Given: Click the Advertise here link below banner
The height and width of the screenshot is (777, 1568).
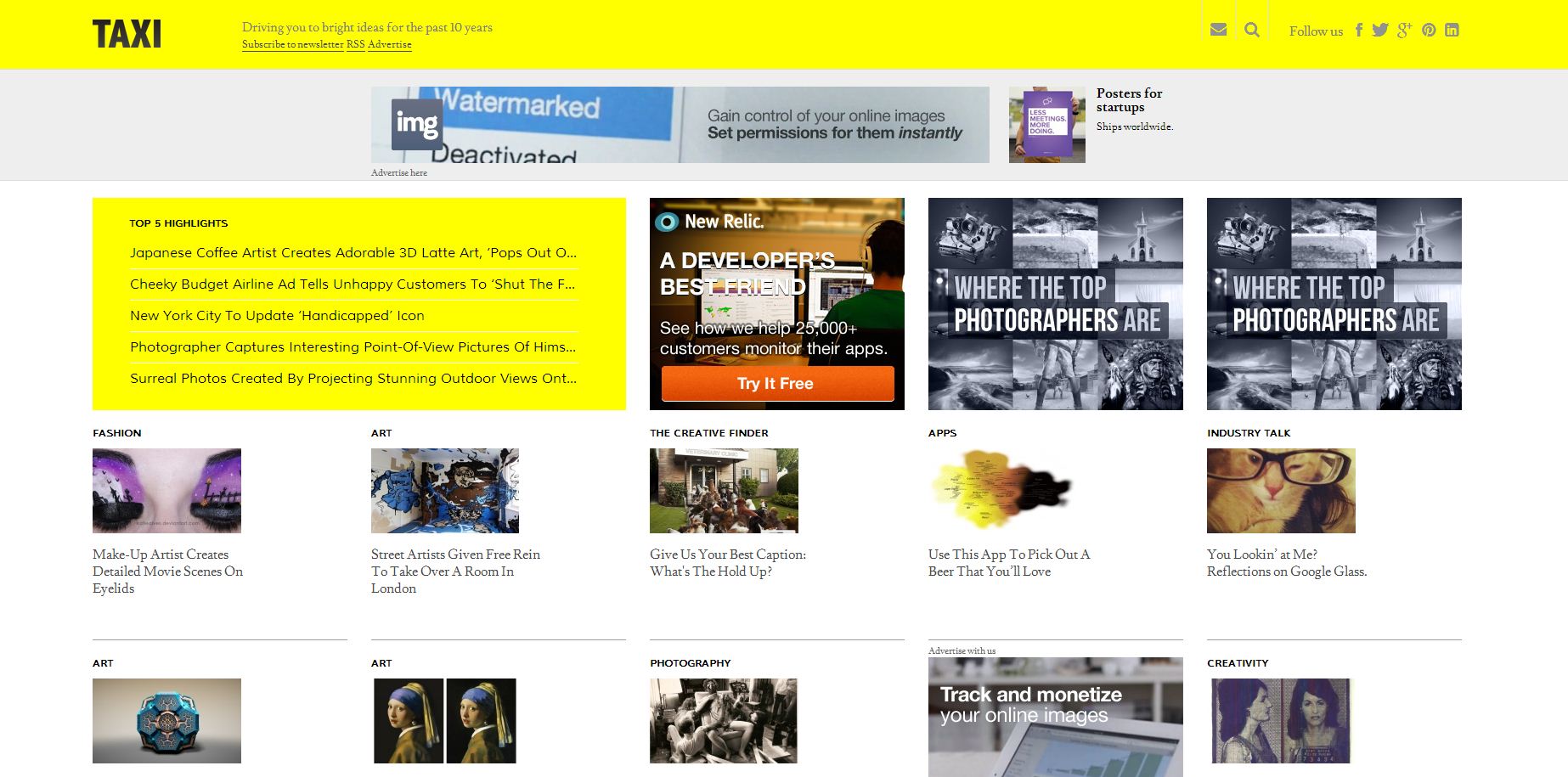Looking at the screenshot, I should 398,172.
